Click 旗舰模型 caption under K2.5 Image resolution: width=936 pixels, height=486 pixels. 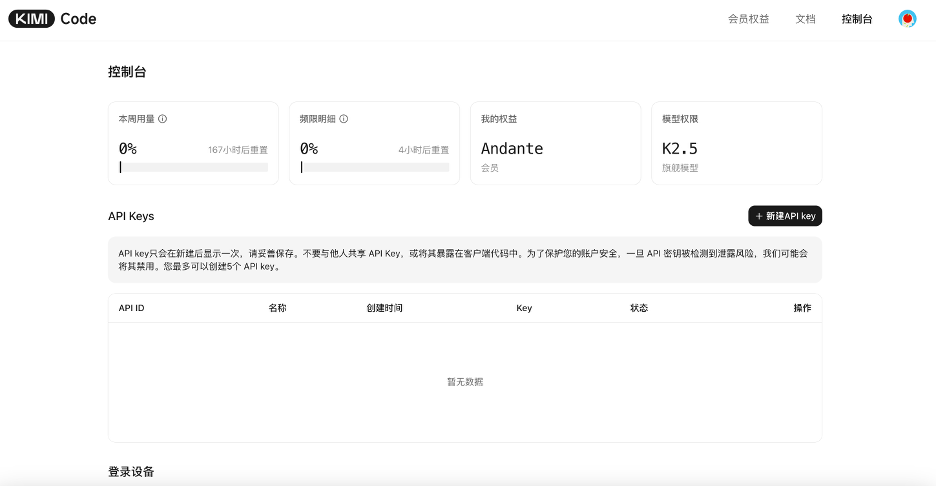[680, 168]
